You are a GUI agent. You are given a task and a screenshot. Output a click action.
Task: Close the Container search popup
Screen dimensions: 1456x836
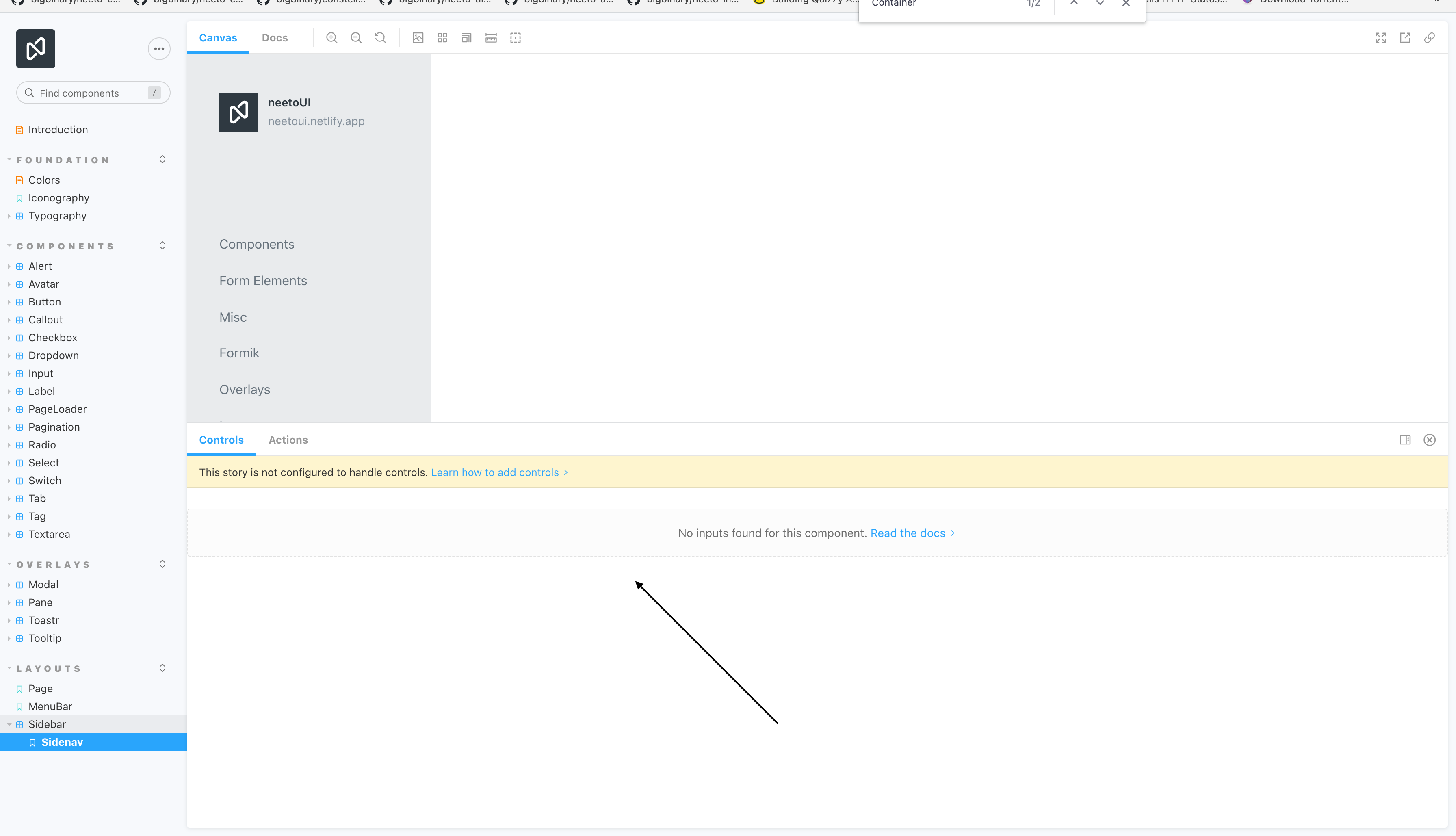pos(1126,3)
